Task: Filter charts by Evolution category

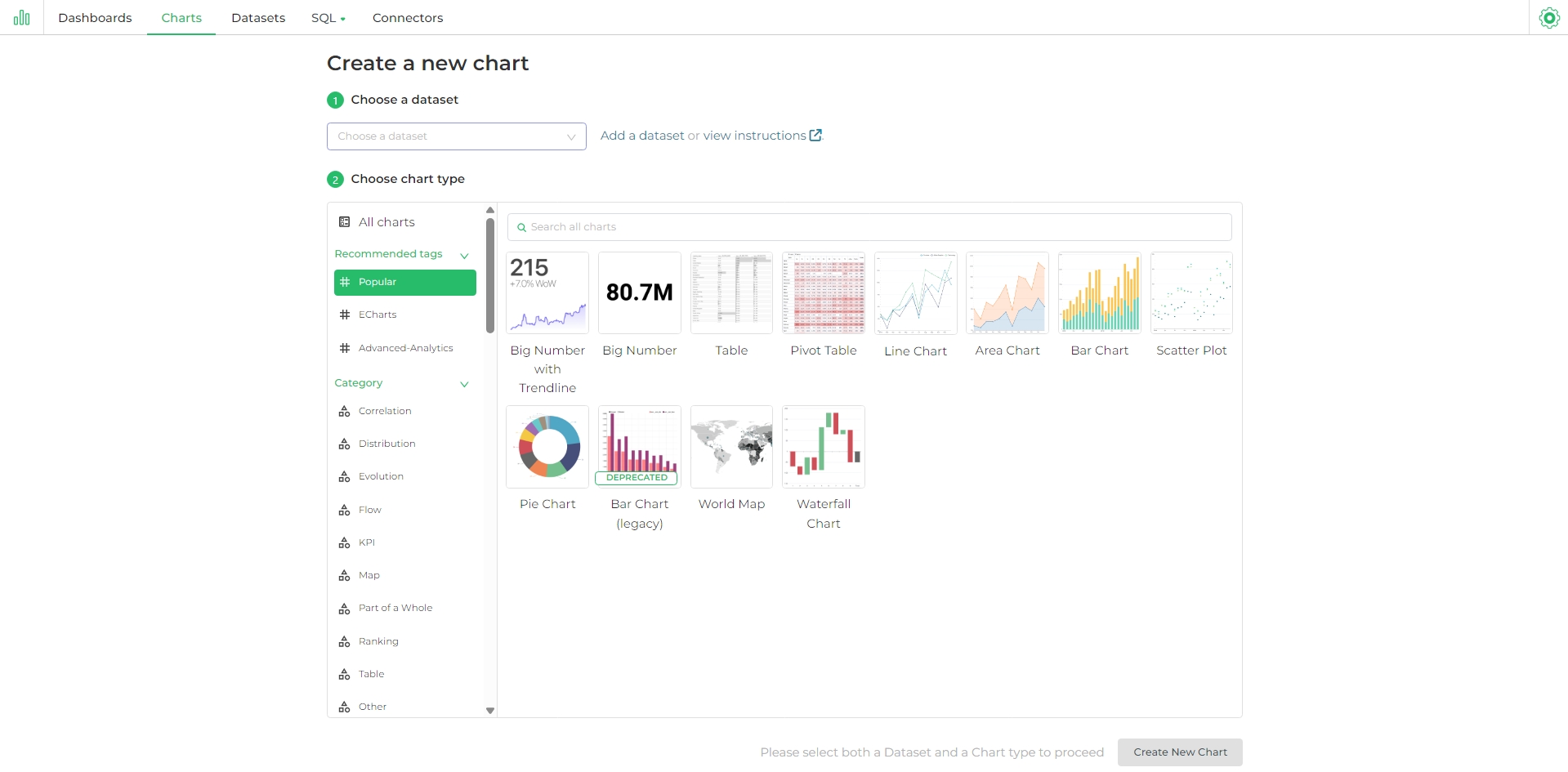Action: click(405, 476)
